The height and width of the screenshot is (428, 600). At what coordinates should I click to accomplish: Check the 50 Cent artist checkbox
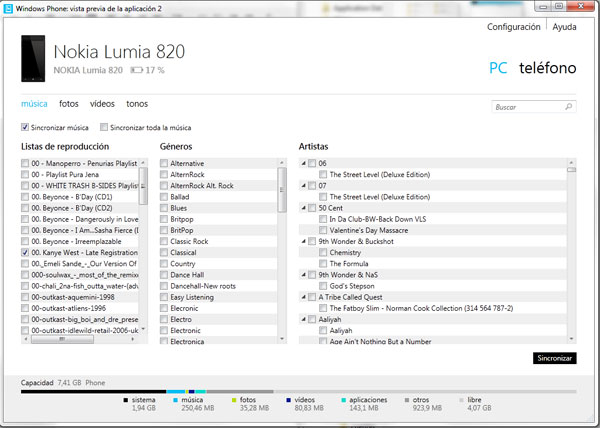tap(312, 208)
